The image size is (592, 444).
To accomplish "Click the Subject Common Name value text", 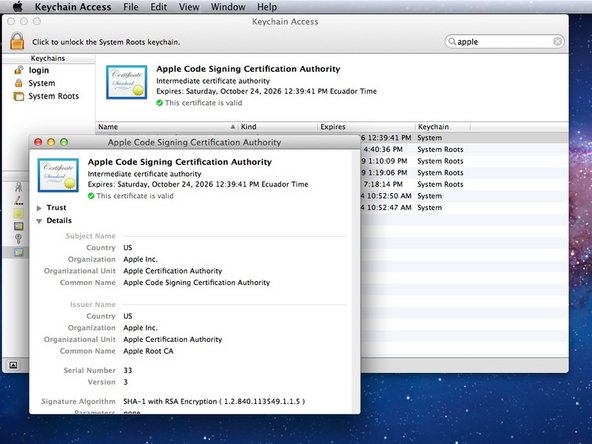I will click(x=197, y=283).
